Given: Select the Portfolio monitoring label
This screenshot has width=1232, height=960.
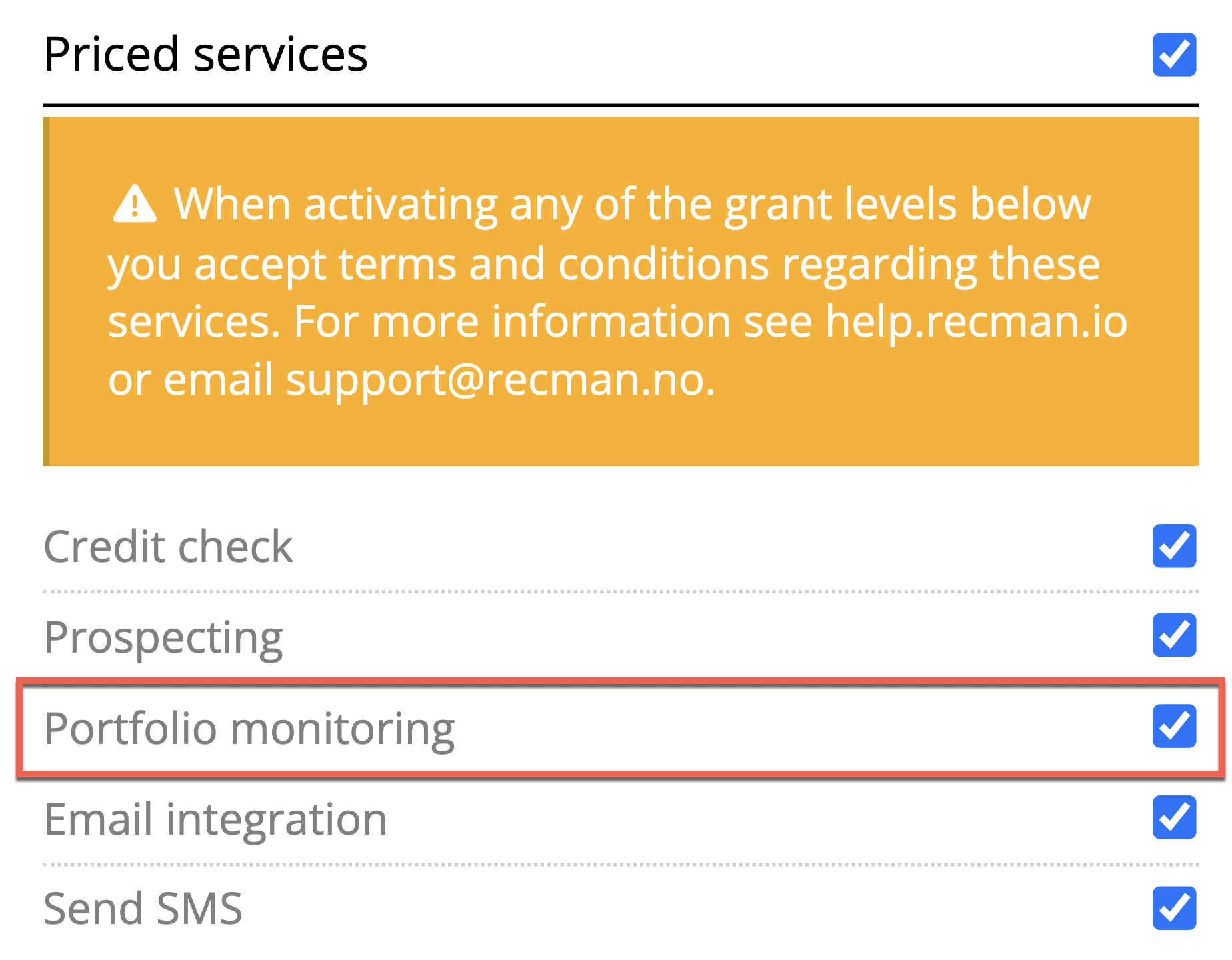Looking at the screenshot, I should 249,728.
